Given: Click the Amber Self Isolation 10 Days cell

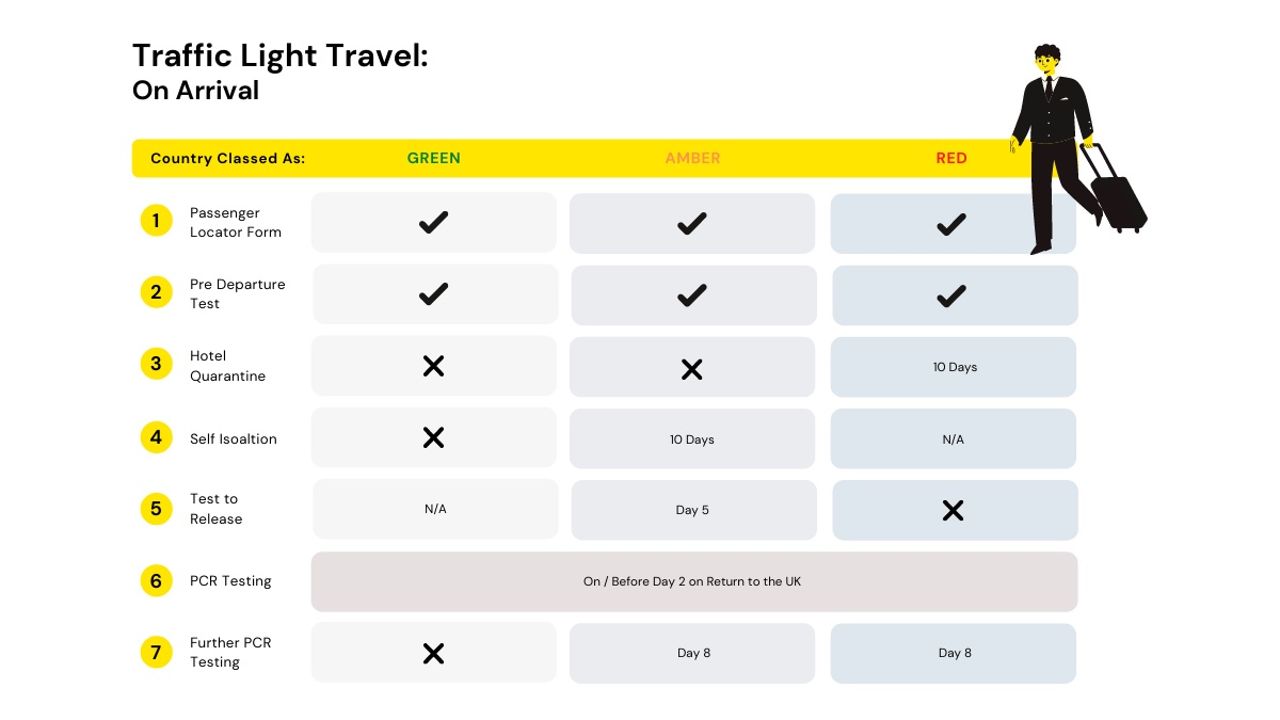Looking at the screenshot, I should point(692,438).
